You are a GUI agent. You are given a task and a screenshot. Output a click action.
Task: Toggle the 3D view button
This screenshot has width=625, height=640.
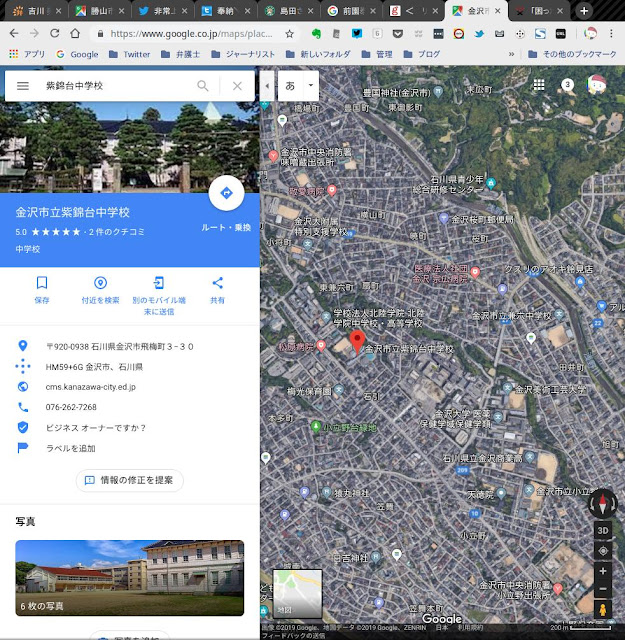coord(603,530)
